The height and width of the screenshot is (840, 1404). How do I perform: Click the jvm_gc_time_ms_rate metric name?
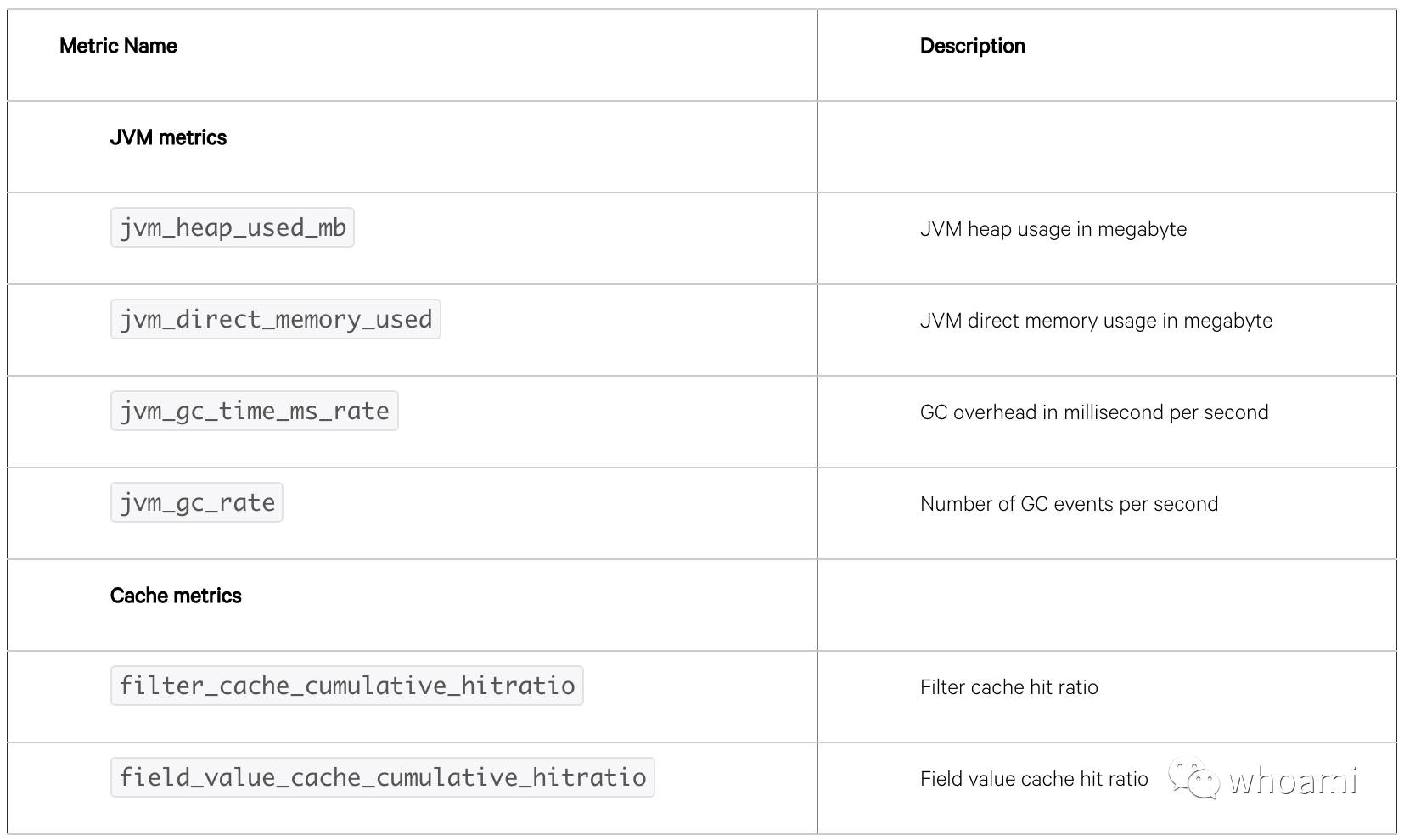[255, 411]
